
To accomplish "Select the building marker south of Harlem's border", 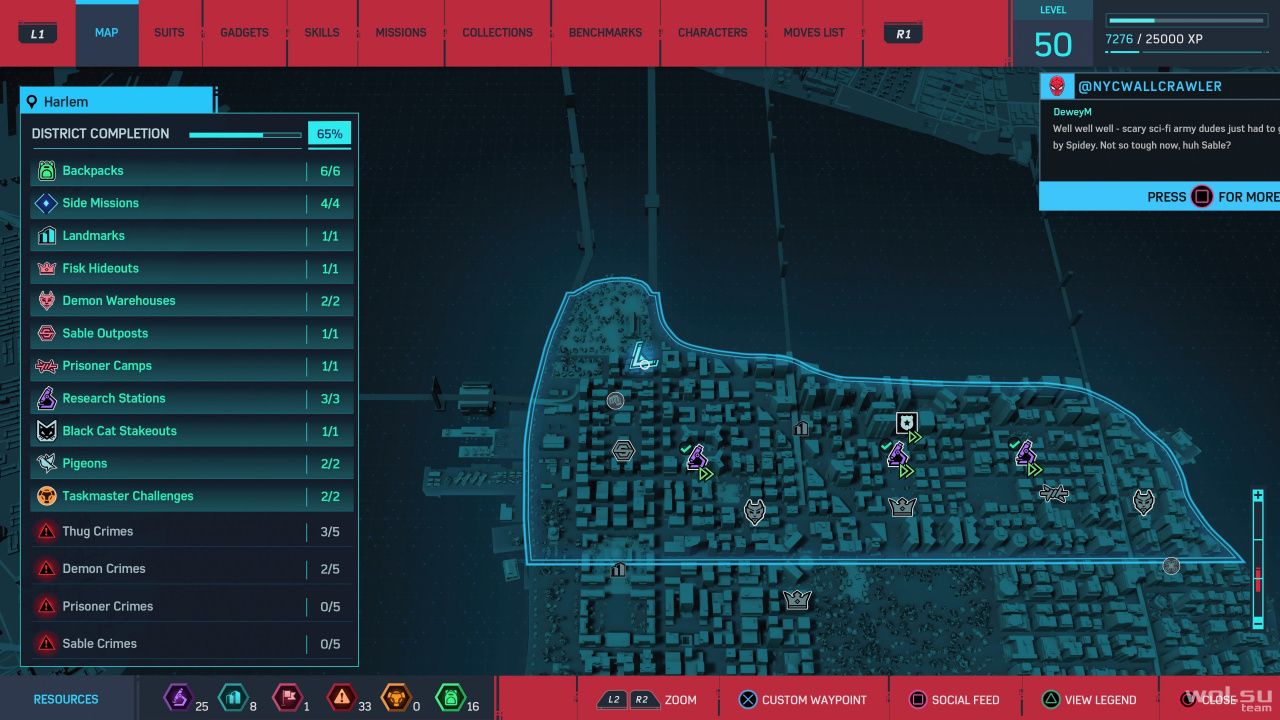I will (619, 569).
